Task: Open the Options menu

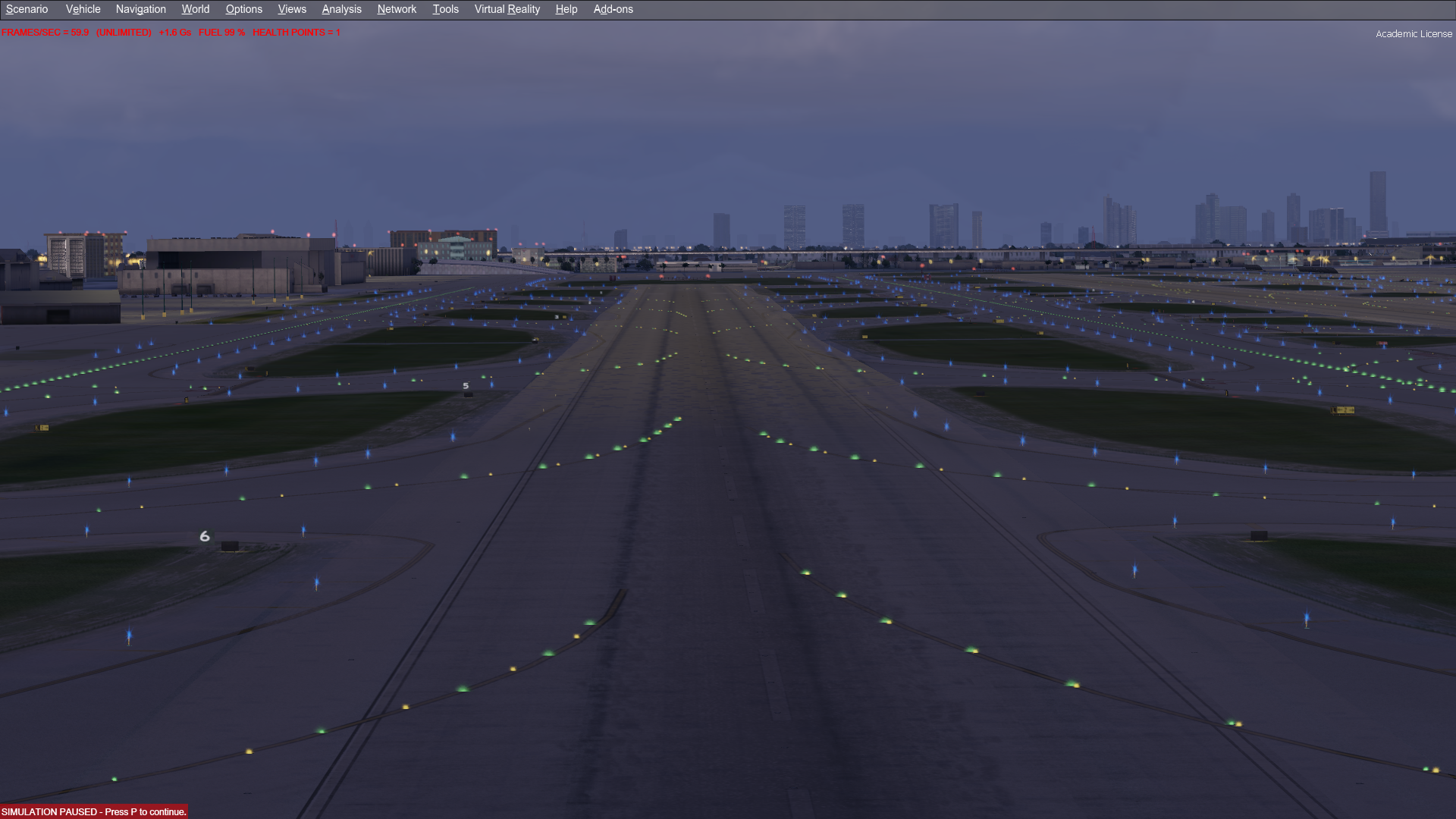Action: tap(243, 9)
